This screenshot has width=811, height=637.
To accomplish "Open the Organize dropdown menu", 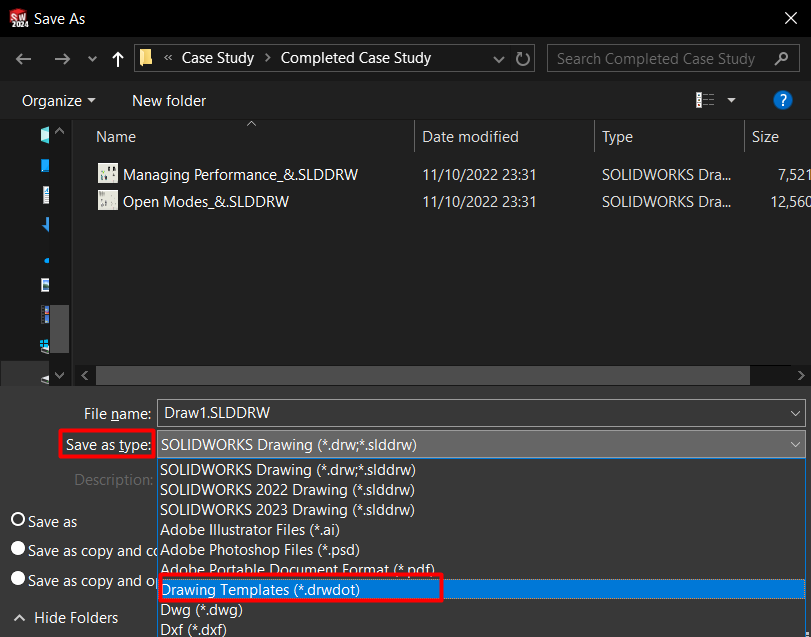I will coord(59,101).
